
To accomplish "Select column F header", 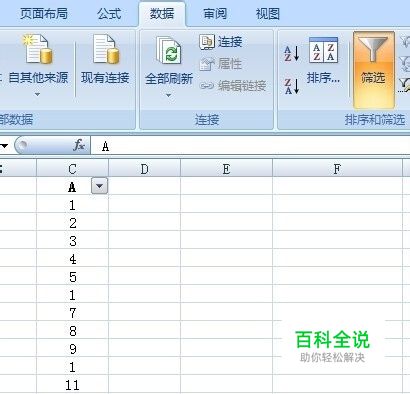I will (x=337, y=169).
